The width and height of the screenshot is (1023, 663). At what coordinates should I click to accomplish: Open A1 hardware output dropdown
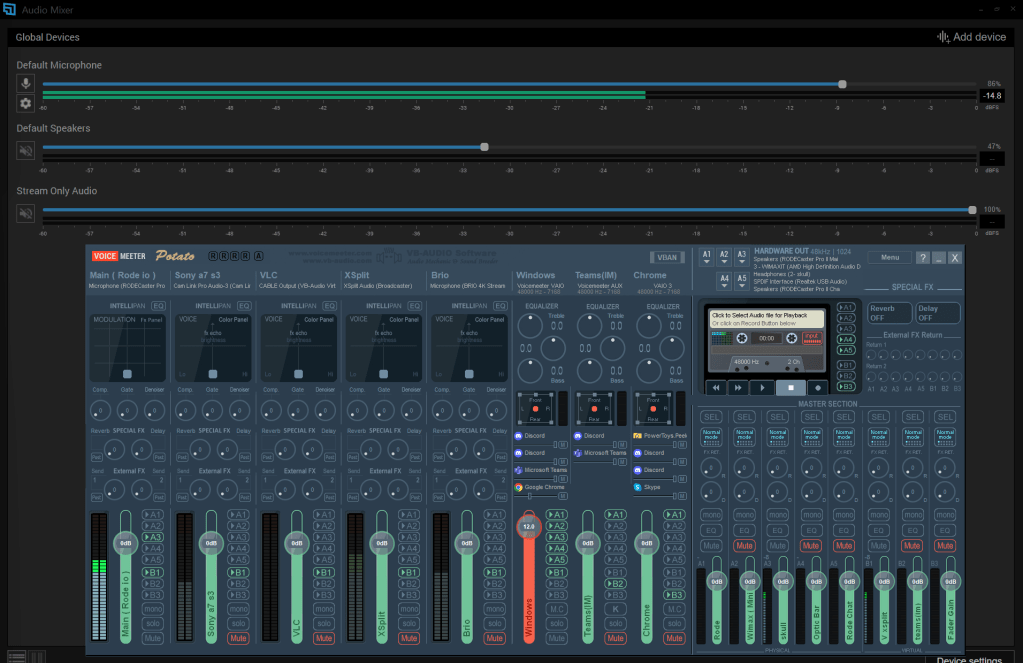click(707, 258)
